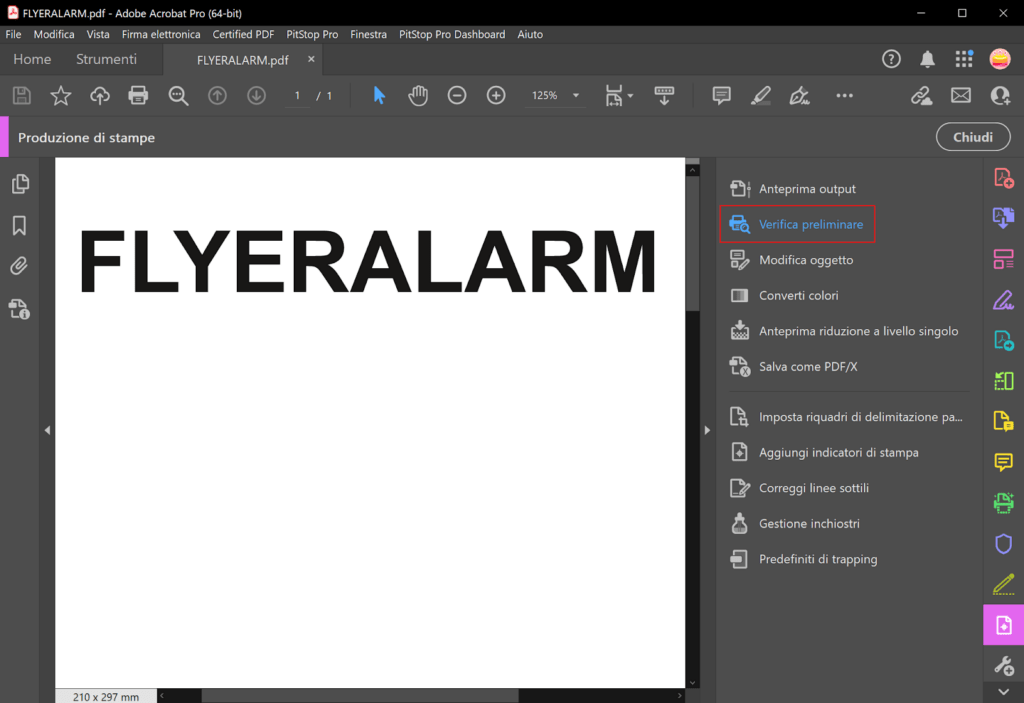Click the zoom in plus button
The image size is (1024, 703).
(496, 95)
